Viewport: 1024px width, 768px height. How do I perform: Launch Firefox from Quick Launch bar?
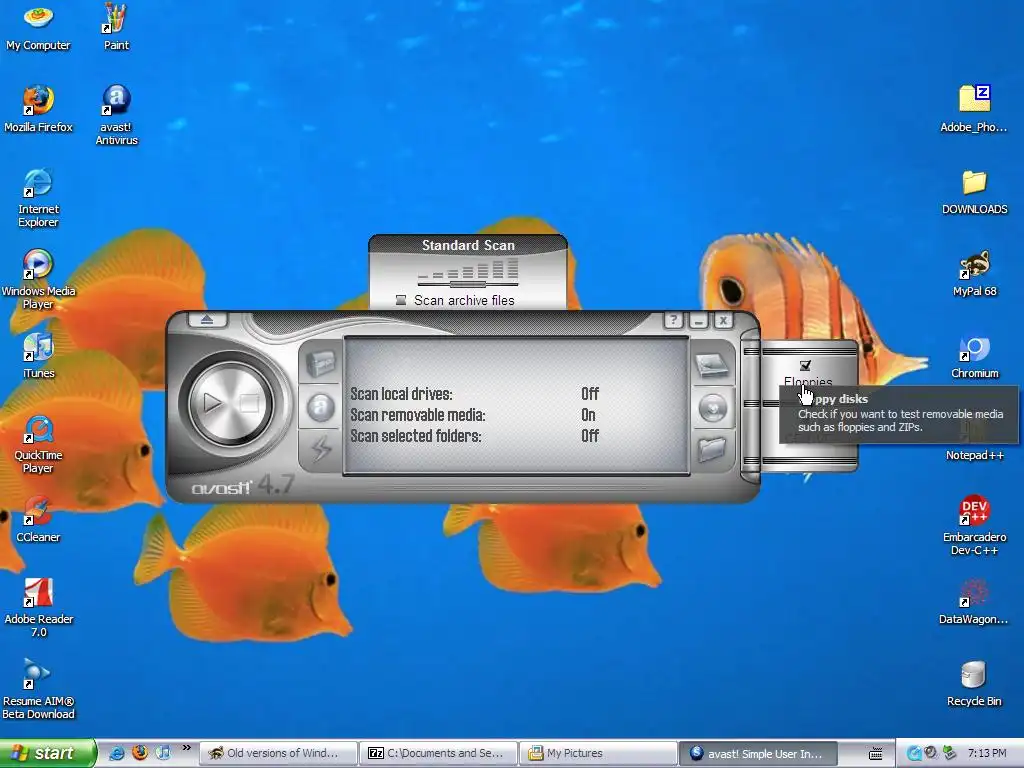(x=140, y=753)
